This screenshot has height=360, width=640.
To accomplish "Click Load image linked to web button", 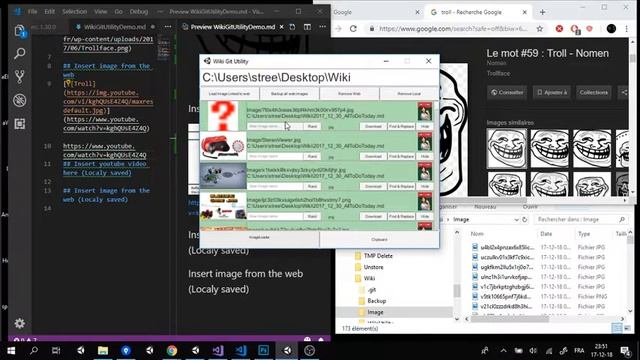I will [x=229, y=93].
